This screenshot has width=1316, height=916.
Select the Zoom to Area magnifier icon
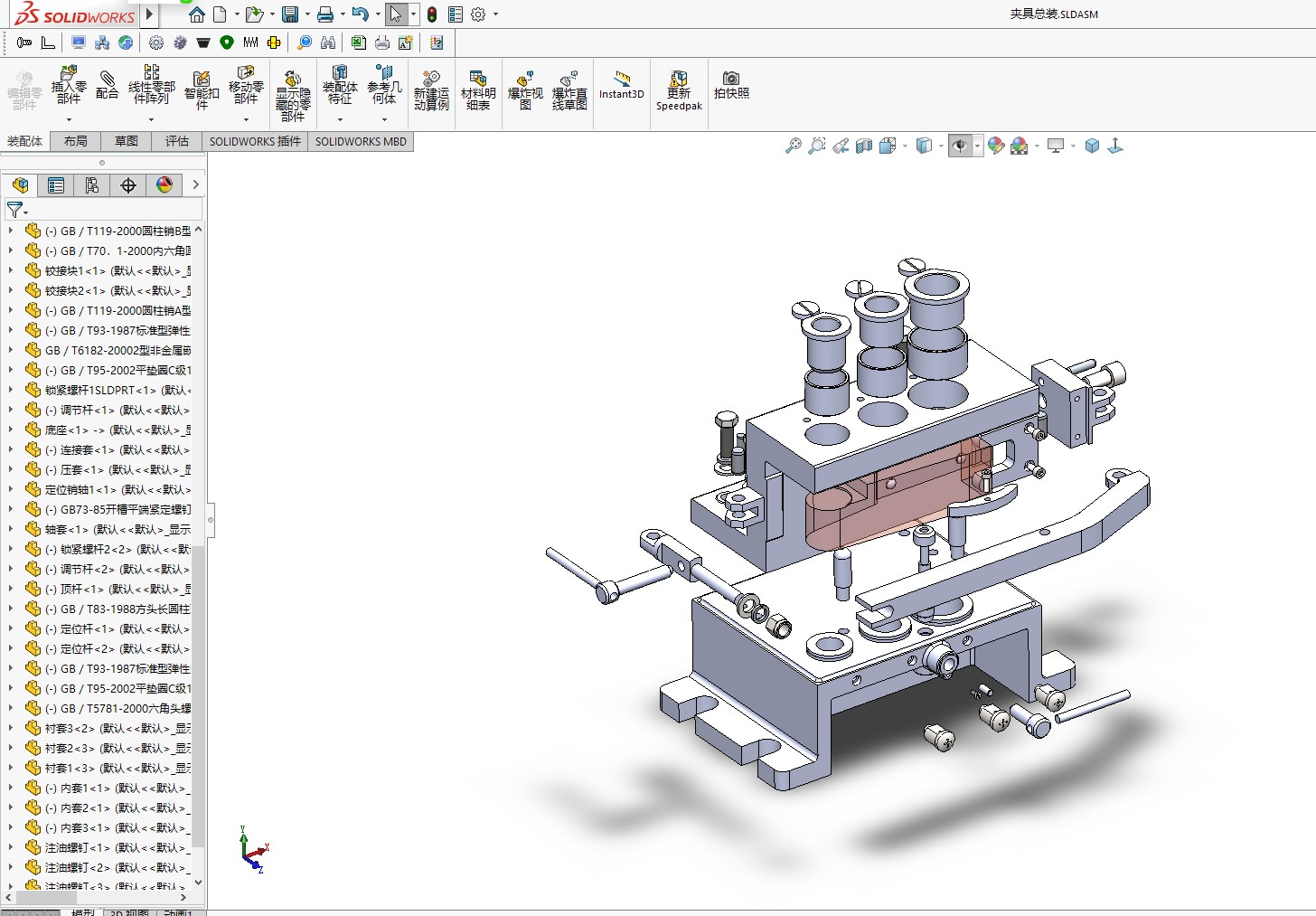coord(817,146)
